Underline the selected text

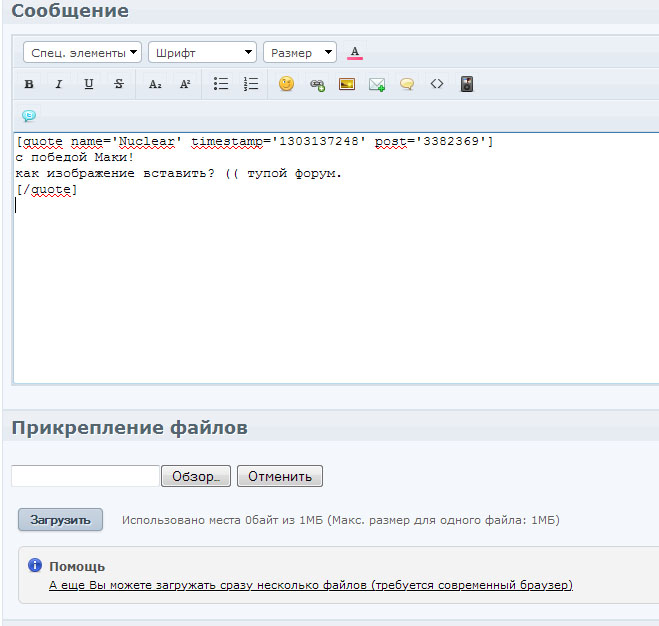(89, 84)
